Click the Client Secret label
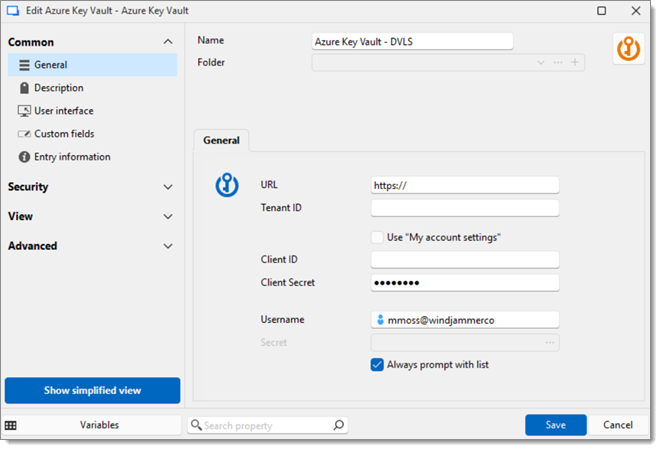This screenshot has width=661, height=450. click(288, 283)
